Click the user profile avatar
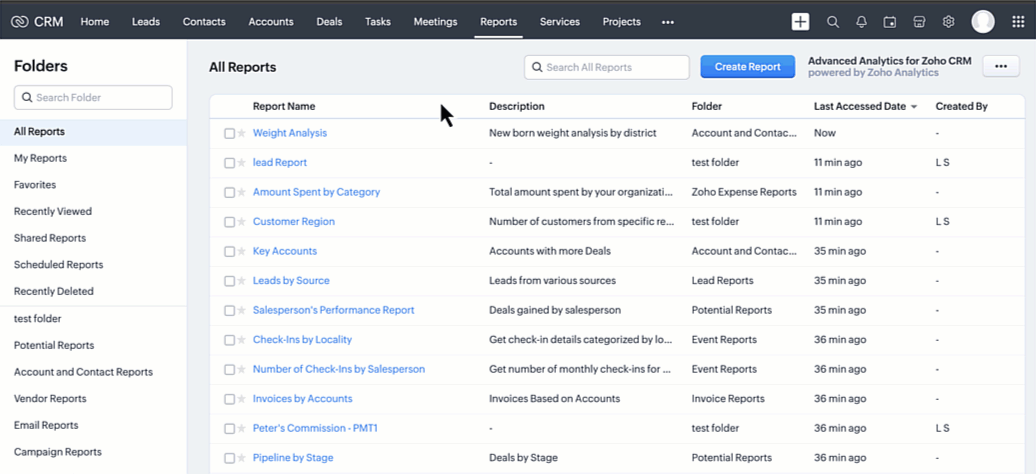This screenshot has height=474, width=1036. (x=982, y=22)
